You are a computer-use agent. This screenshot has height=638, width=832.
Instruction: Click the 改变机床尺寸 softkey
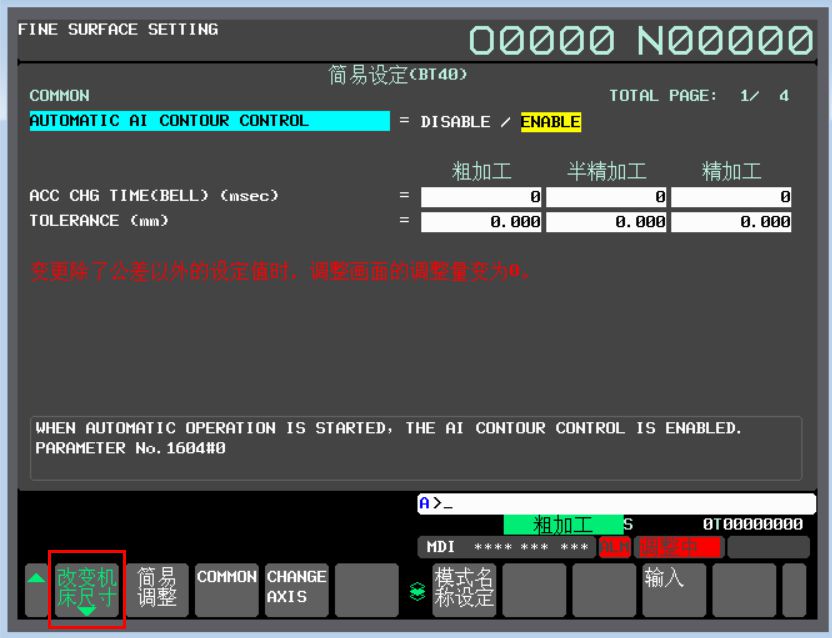tap(86, 590)
